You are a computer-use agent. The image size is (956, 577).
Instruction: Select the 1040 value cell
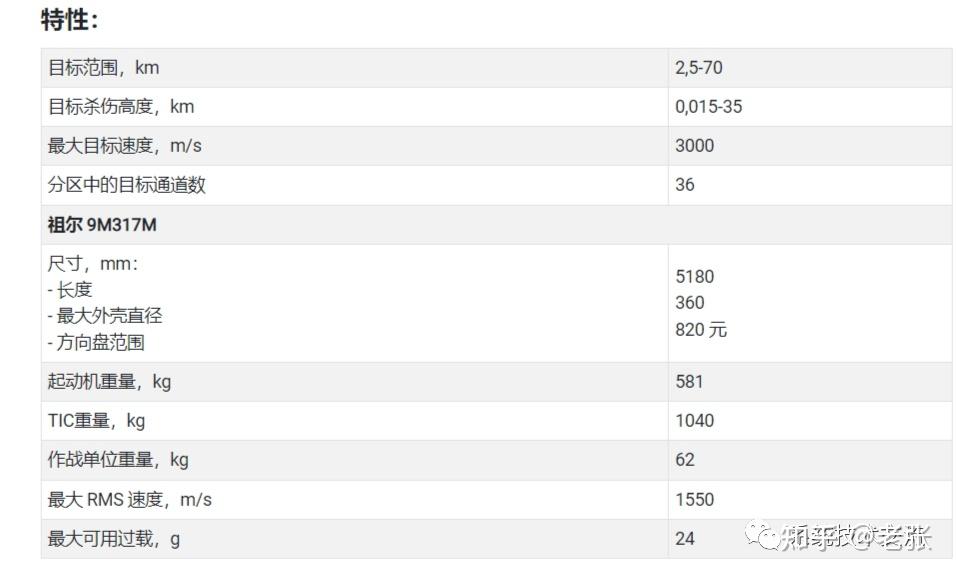click(x=694, y=421)
